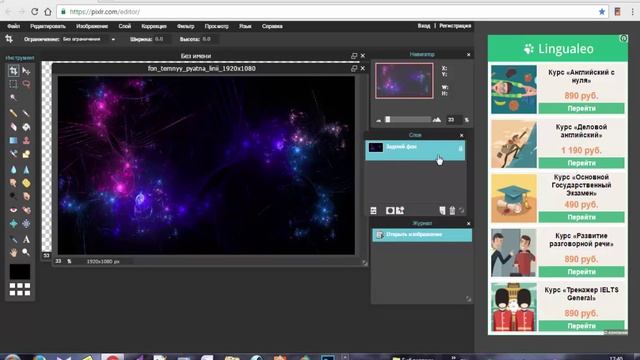
Task: Select the Blur drop tool
Action: (13, 169)
